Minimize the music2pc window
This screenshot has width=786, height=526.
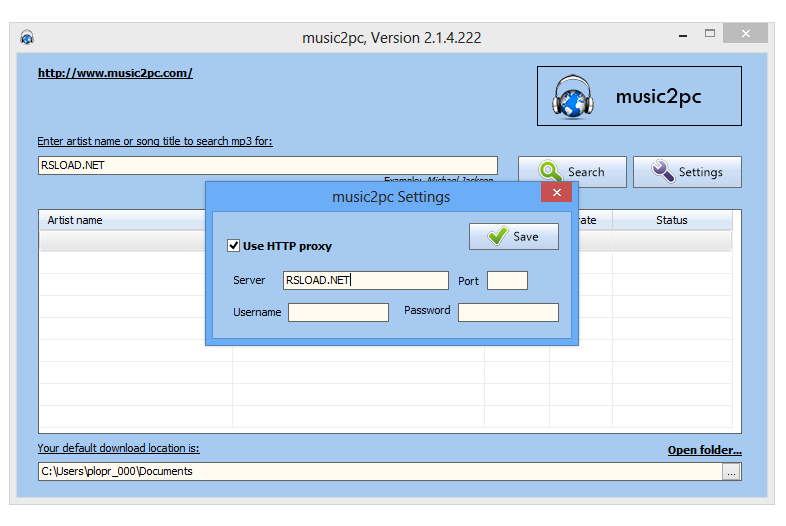tap(683, 35)
